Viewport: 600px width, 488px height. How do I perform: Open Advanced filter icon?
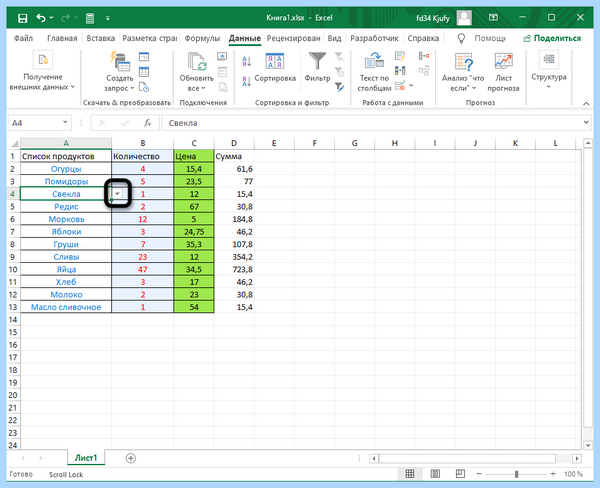click(339, 87)
